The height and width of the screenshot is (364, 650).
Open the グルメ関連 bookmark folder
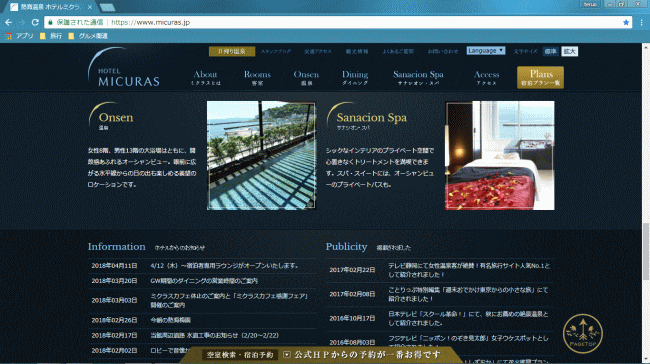coord(88,36)
